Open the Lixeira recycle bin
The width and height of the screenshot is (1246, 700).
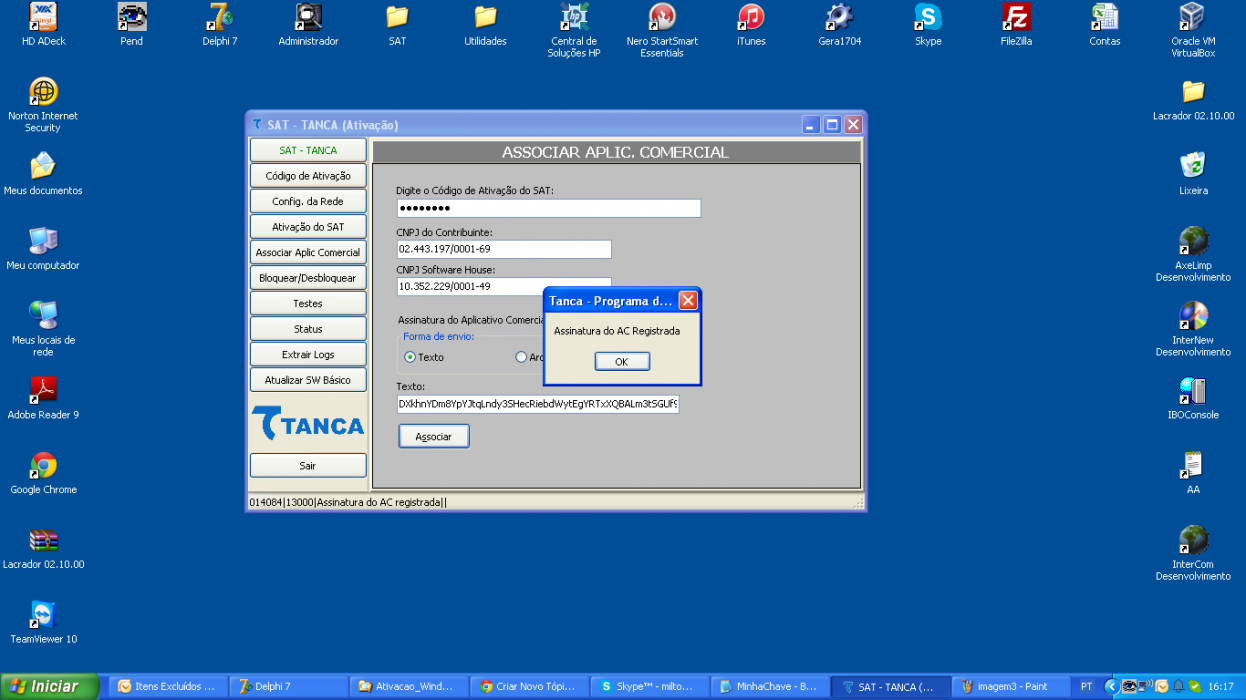pos(1193,166)
